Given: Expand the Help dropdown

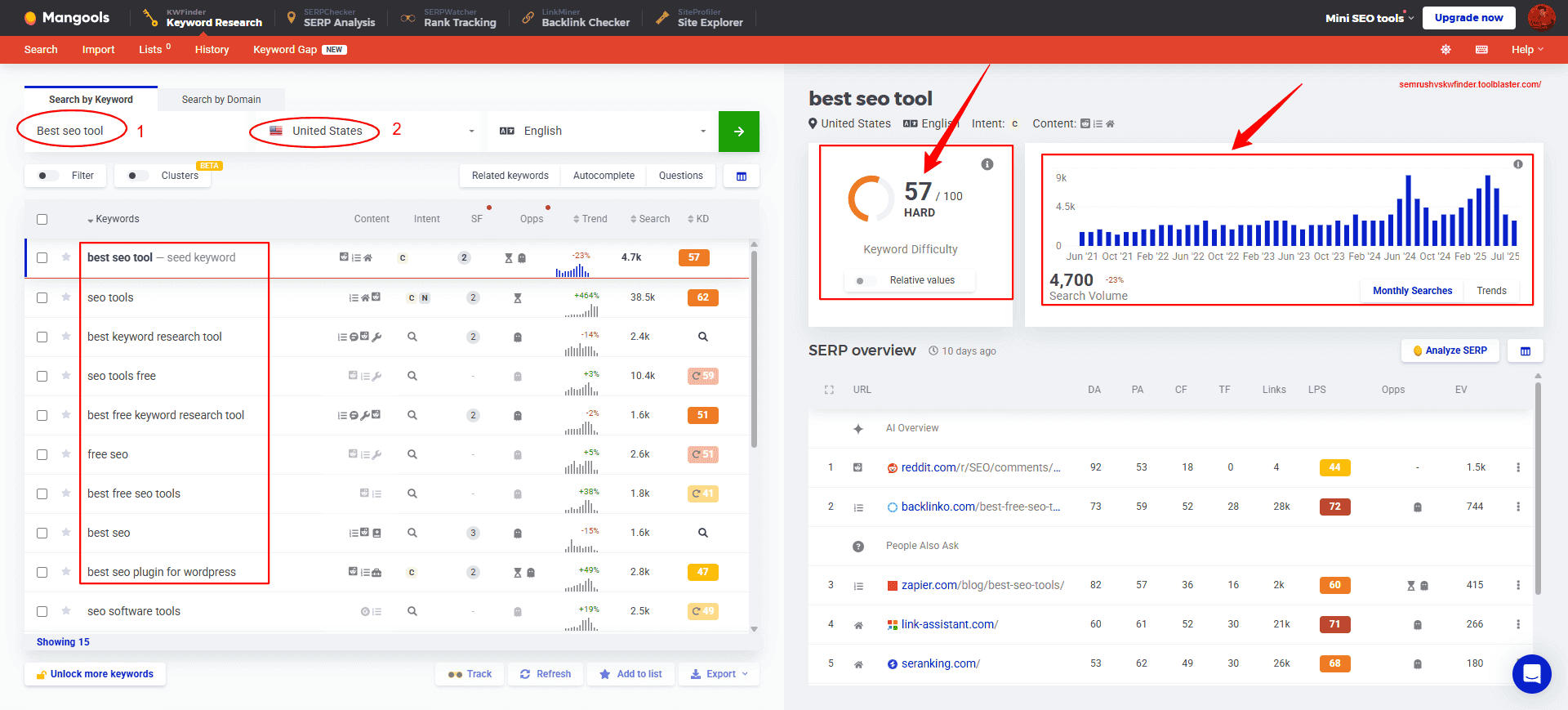Looking at the screenshot, I should coord(1527,50).
